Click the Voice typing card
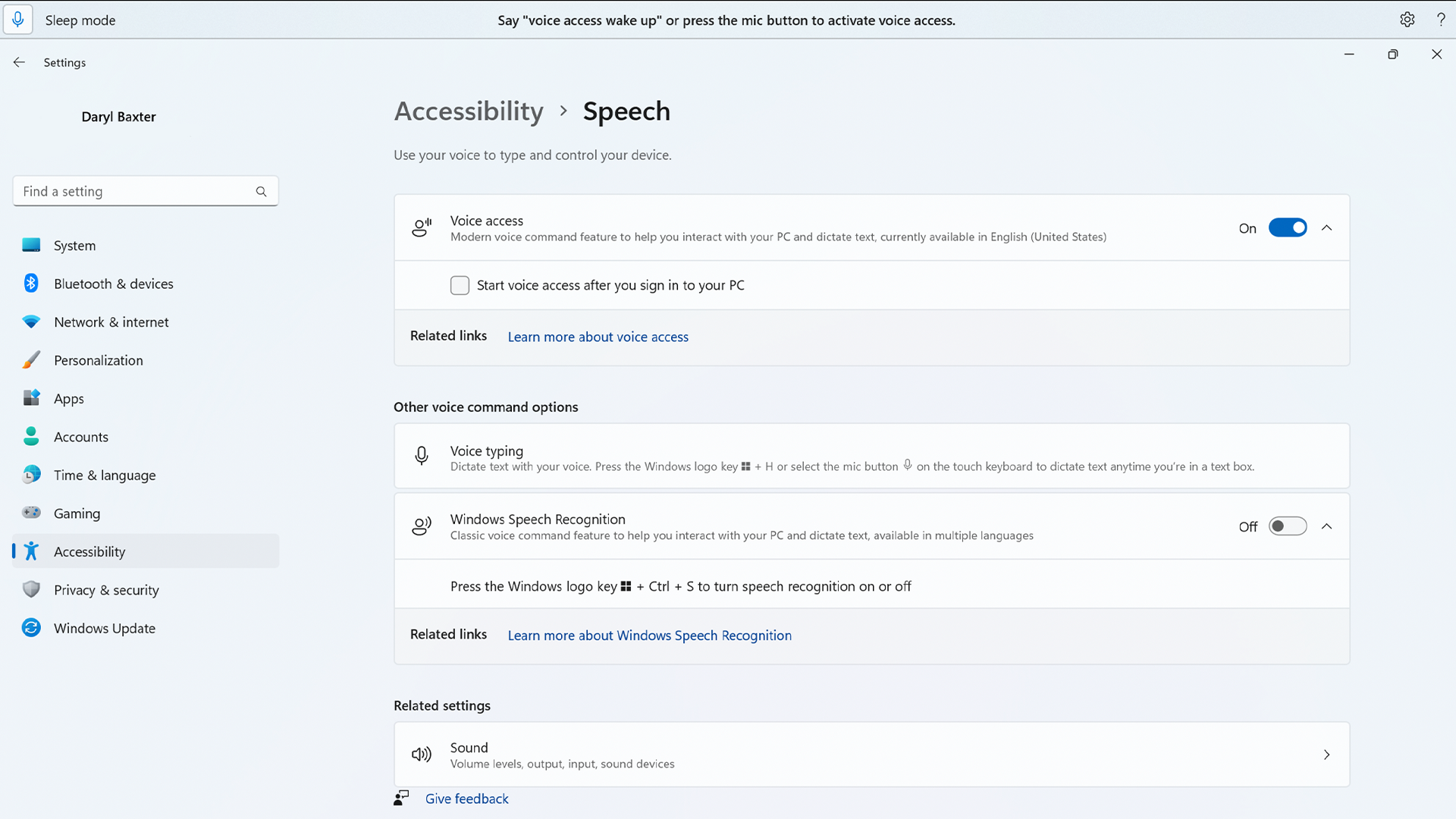 pyautogui.click(x=871, y=456)
